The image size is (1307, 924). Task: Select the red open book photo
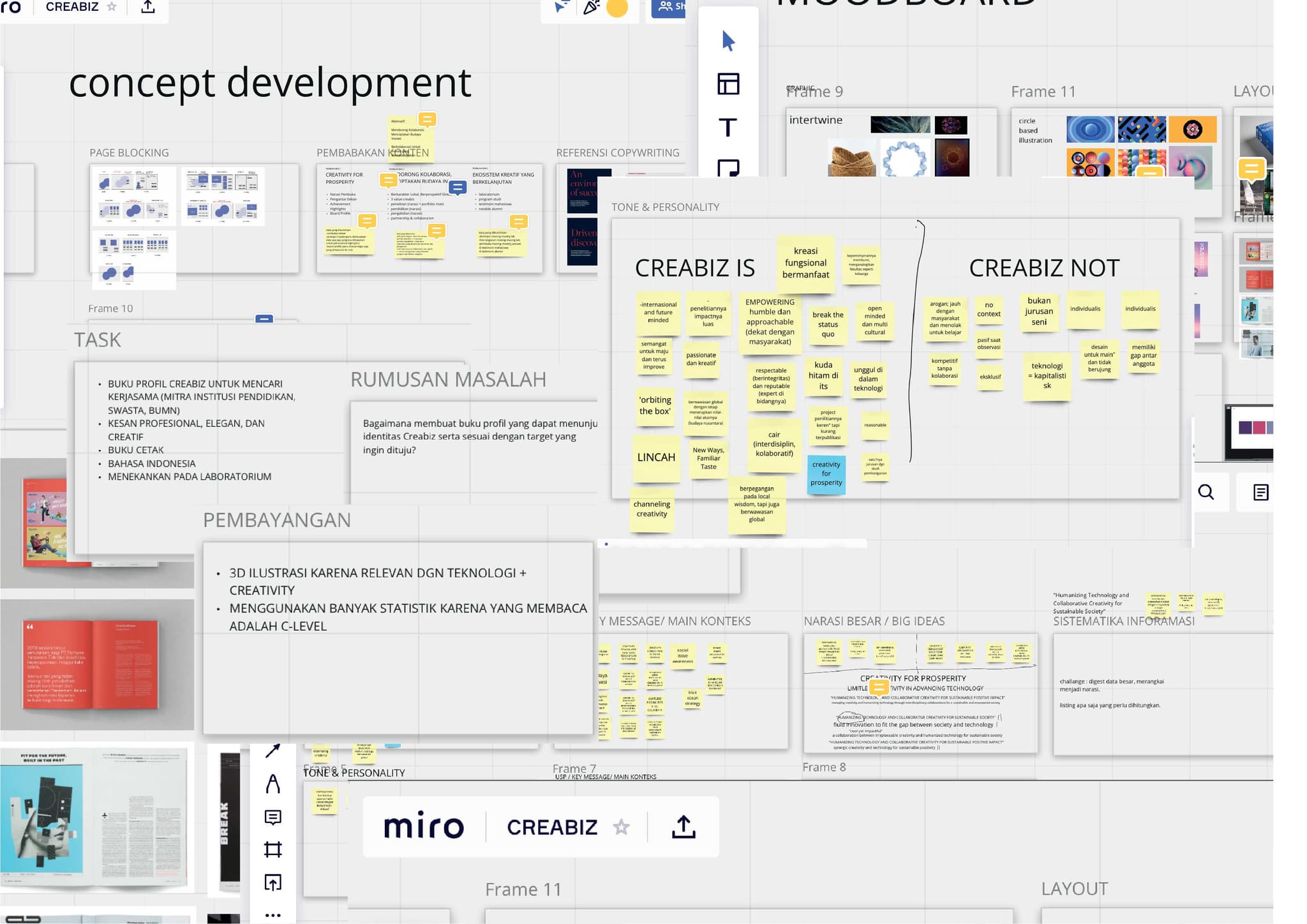click(x=93, y=664)
